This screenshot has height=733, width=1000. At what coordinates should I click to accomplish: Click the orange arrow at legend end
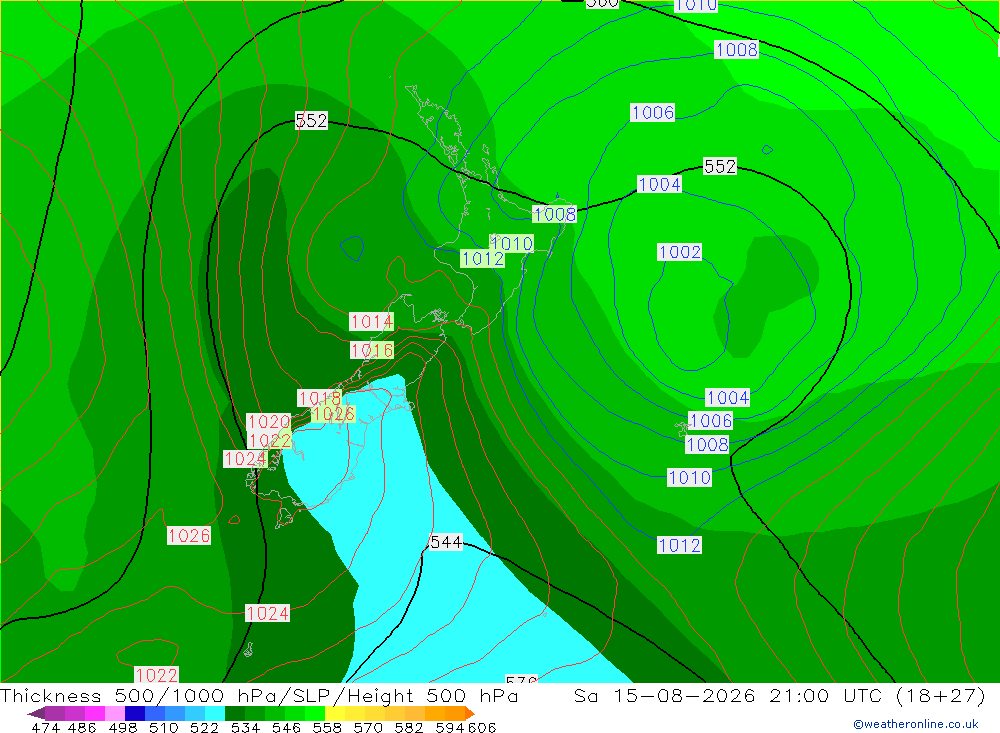click(x=470, y=713)
